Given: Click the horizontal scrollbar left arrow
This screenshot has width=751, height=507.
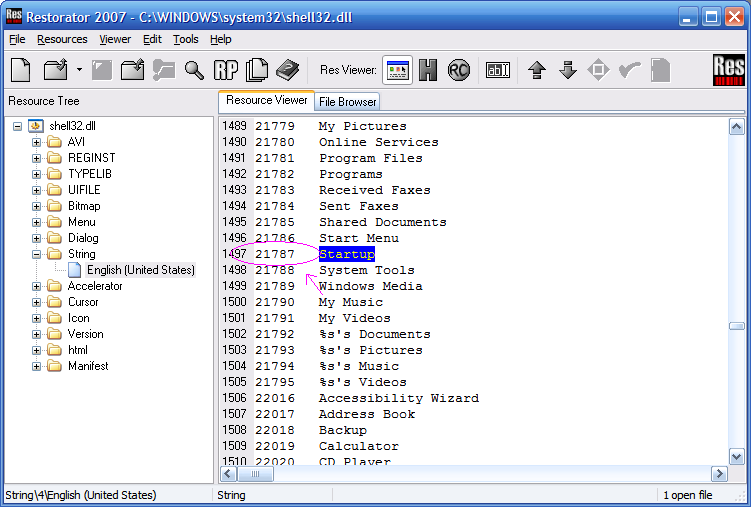Looking at the screenshot, I should point(228,474).
